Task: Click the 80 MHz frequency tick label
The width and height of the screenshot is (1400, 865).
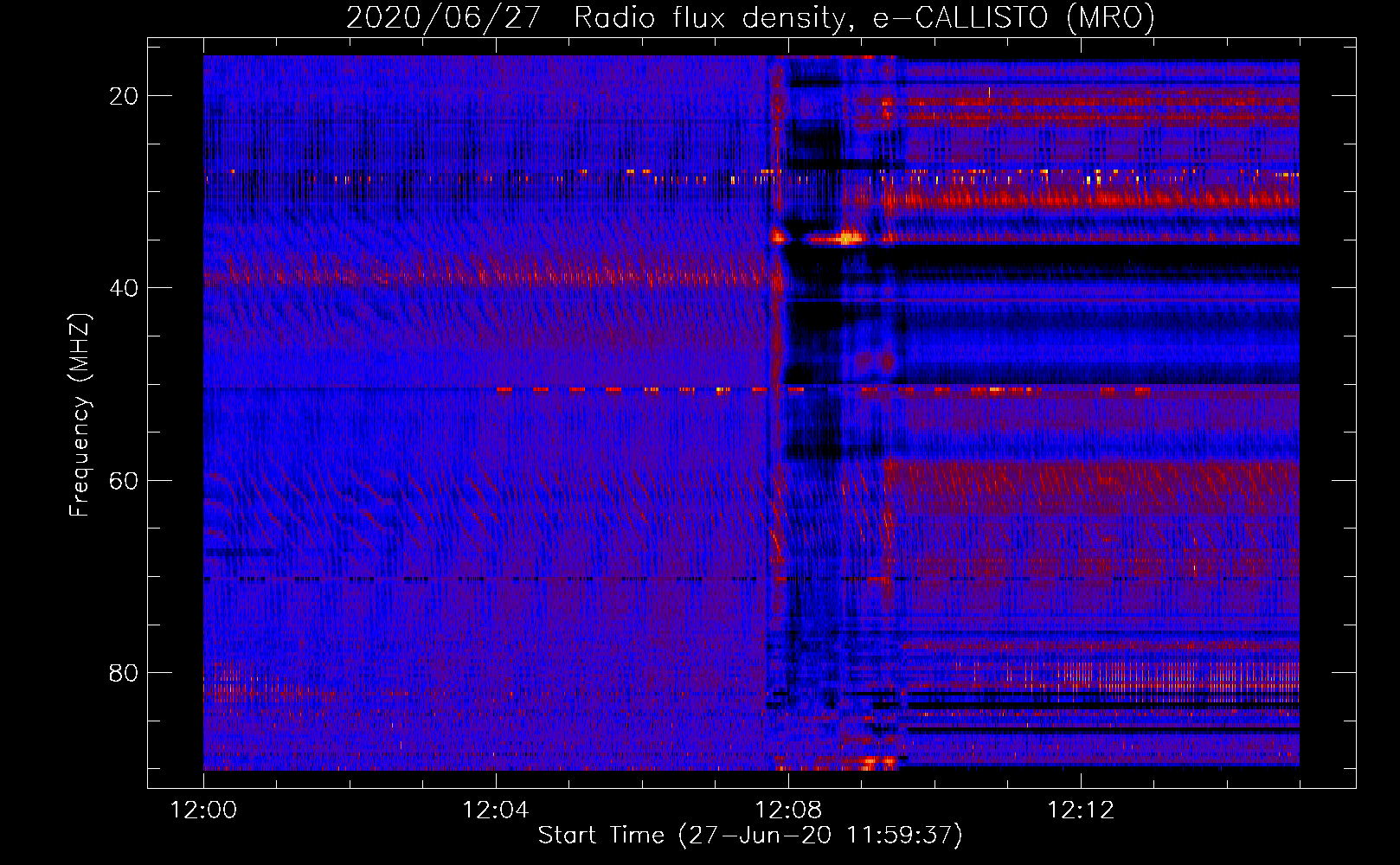Action: pyautogui.click(x=124, y=672)
